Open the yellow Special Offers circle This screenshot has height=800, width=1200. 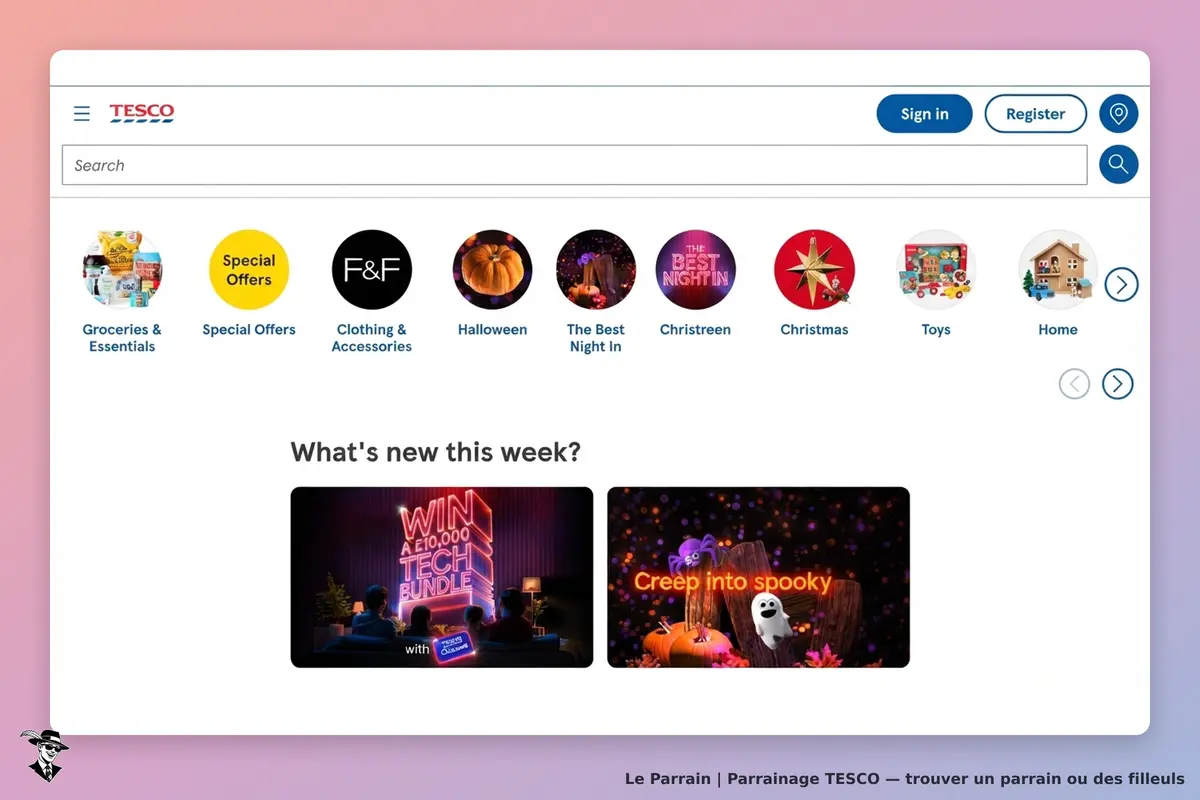point(249,270)
